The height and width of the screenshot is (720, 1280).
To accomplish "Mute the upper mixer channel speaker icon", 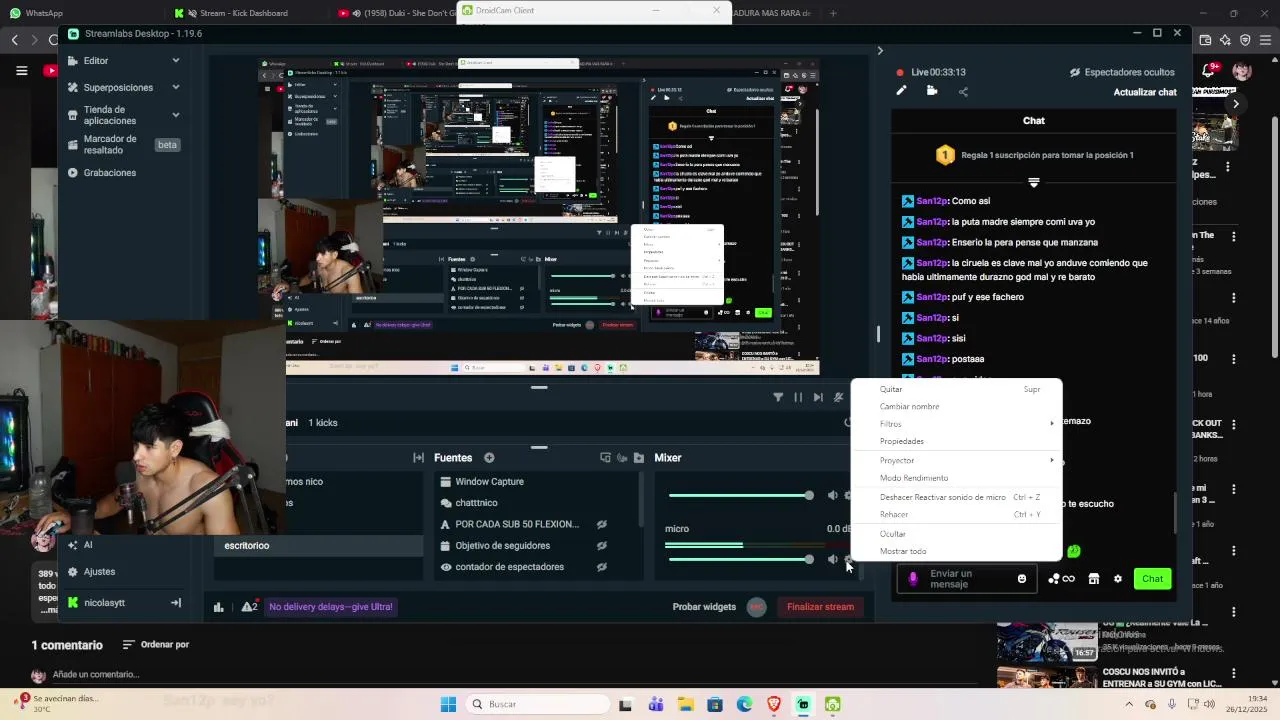I will point(833,495).
